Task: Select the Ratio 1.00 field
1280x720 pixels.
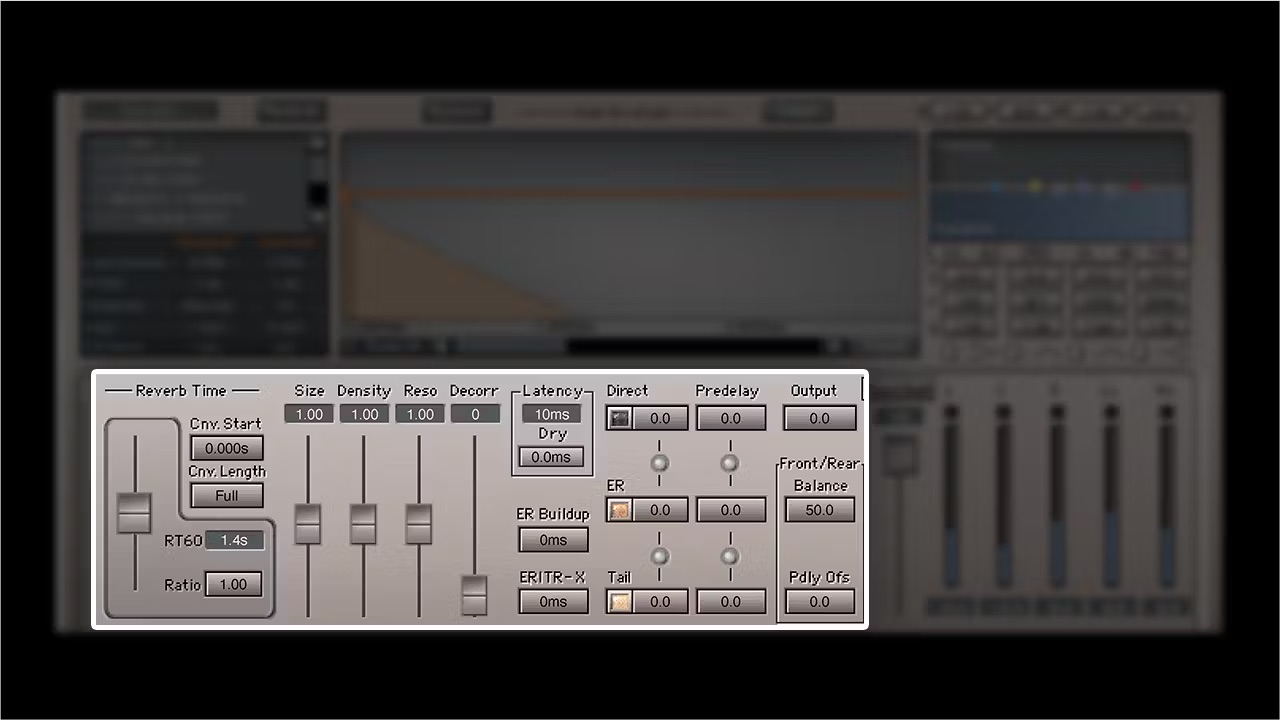Action: pos(233,584)
